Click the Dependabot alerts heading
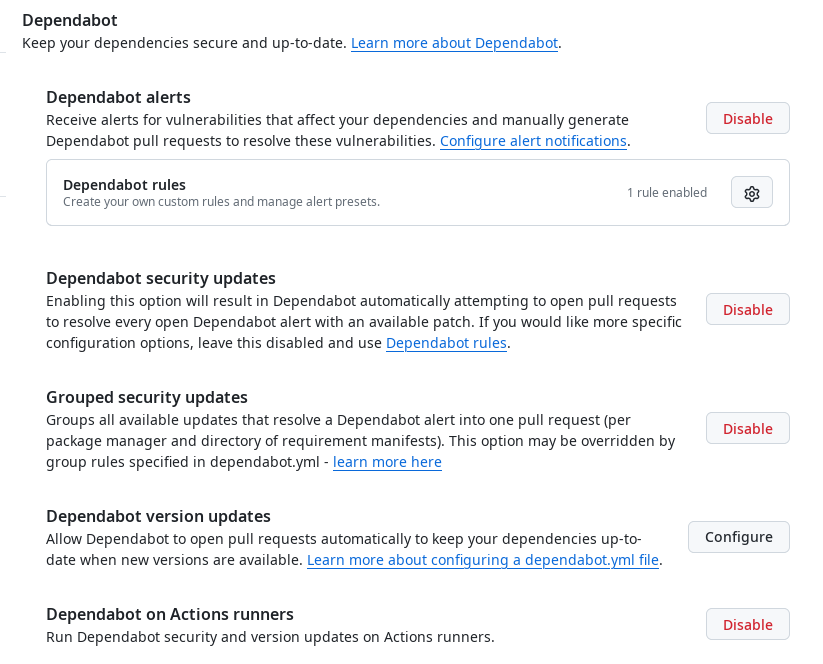The image size is (823, 664). click(x=118, y=98)
